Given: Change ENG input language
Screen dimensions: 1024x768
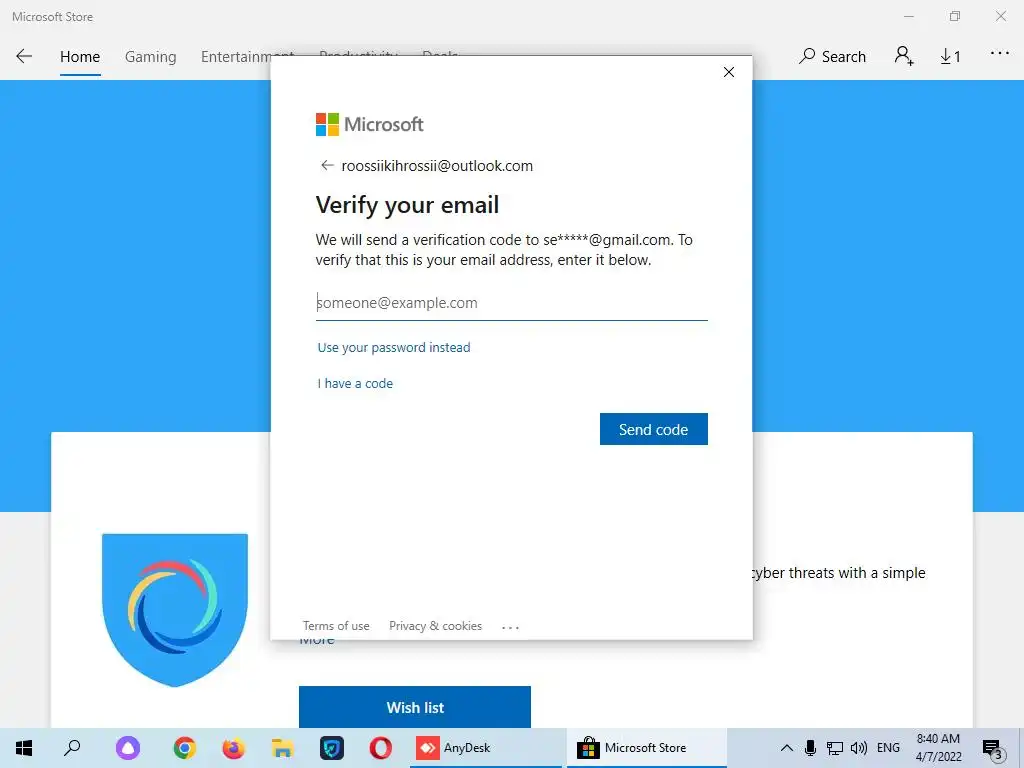Looking at the screenshot, I should tap(888, 748).
